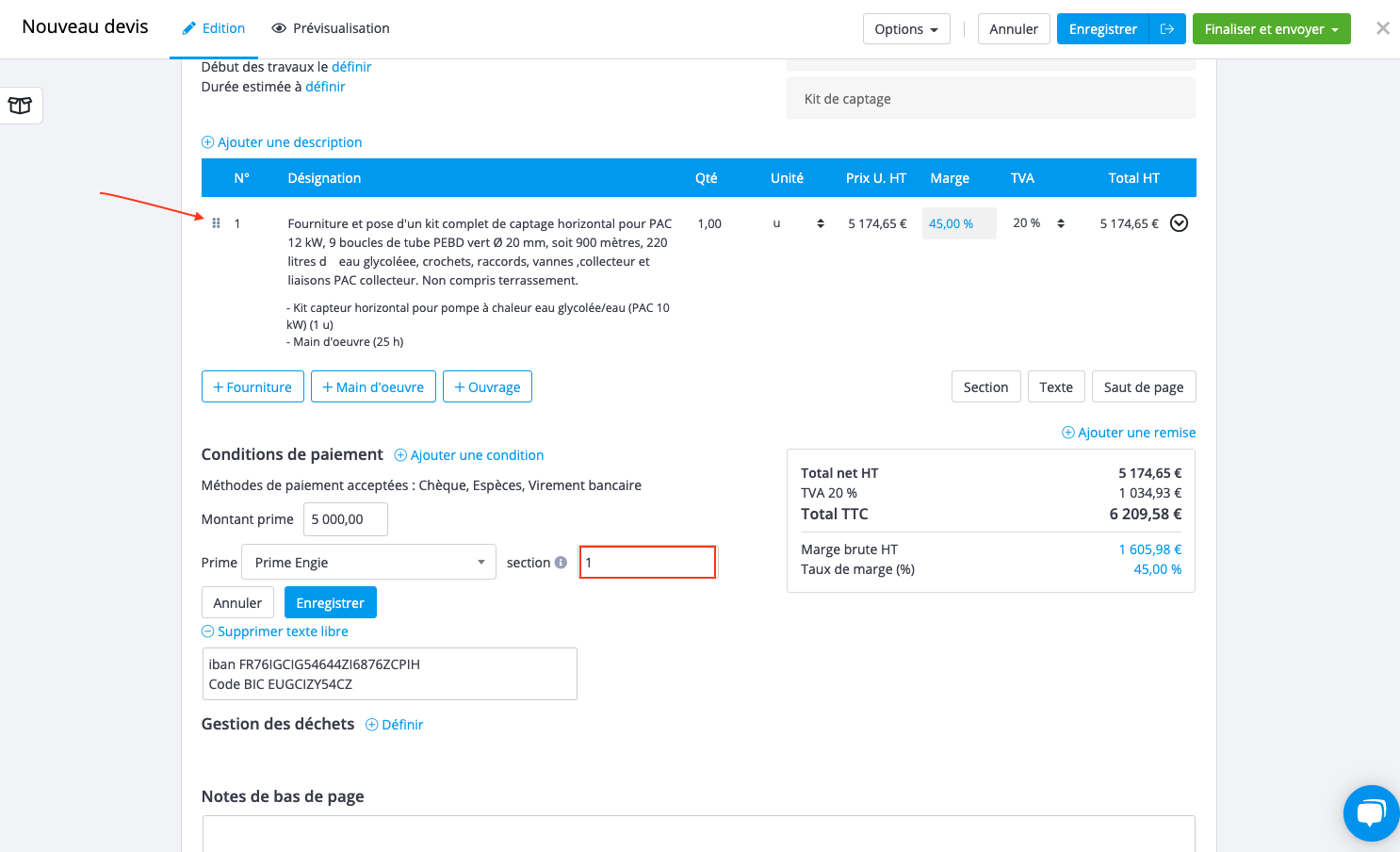Screen dimensions: 1400x852
Task: Add an Ouvrage line
Action: click(487, 386)
